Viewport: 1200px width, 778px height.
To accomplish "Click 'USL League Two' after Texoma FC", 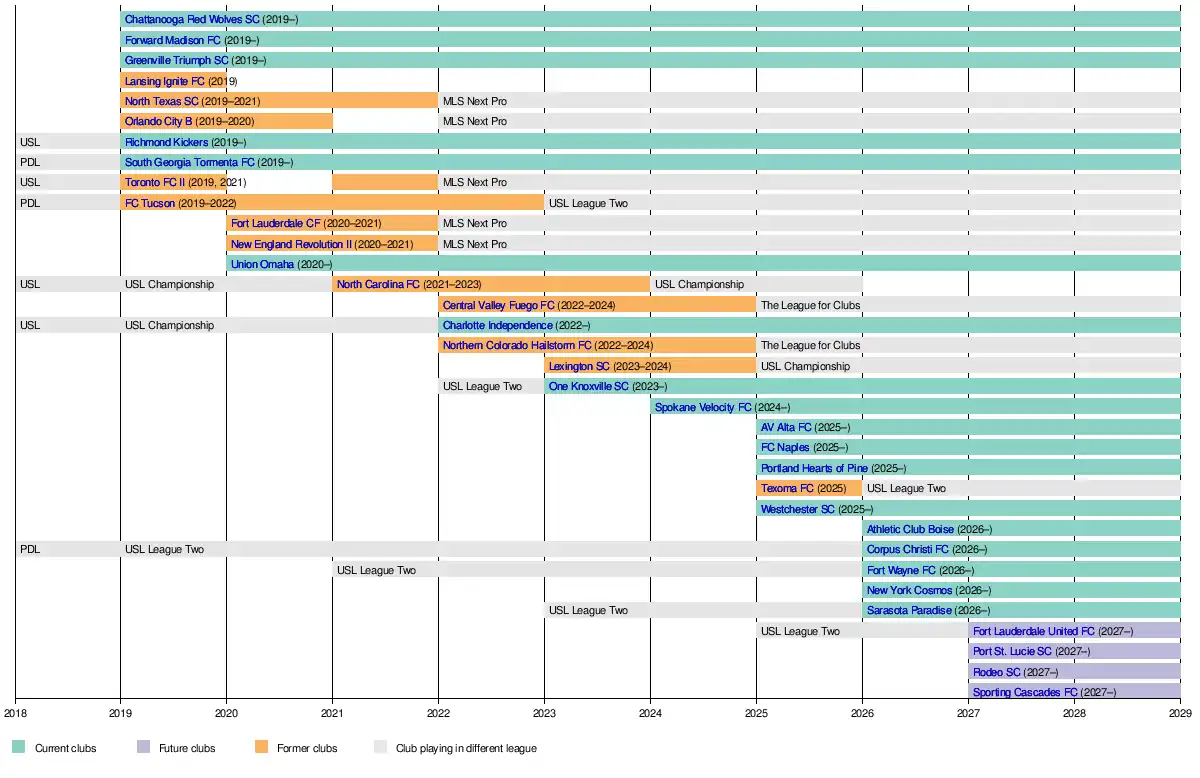I will (906, 488).
